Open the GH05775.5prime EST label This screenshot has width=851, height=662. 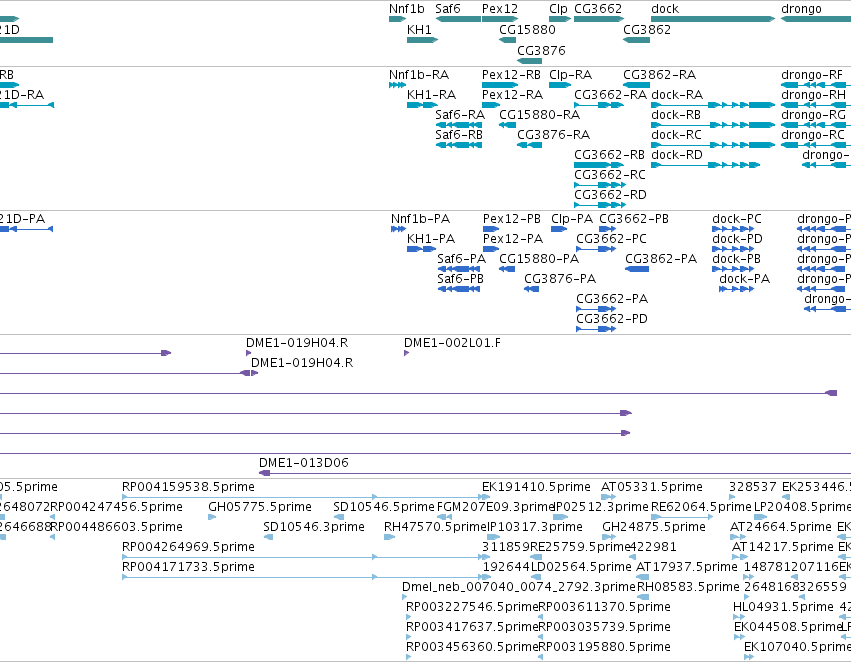[260, 507]
